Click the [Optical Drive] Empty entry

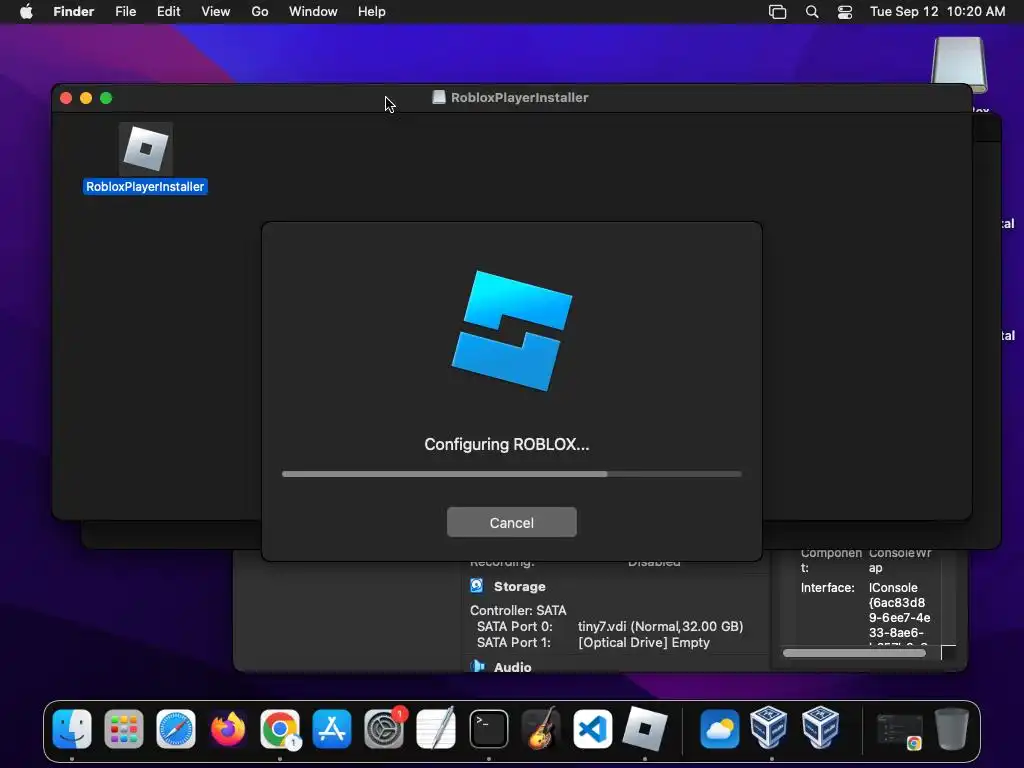pyautogui.click(x=643, y=643)
